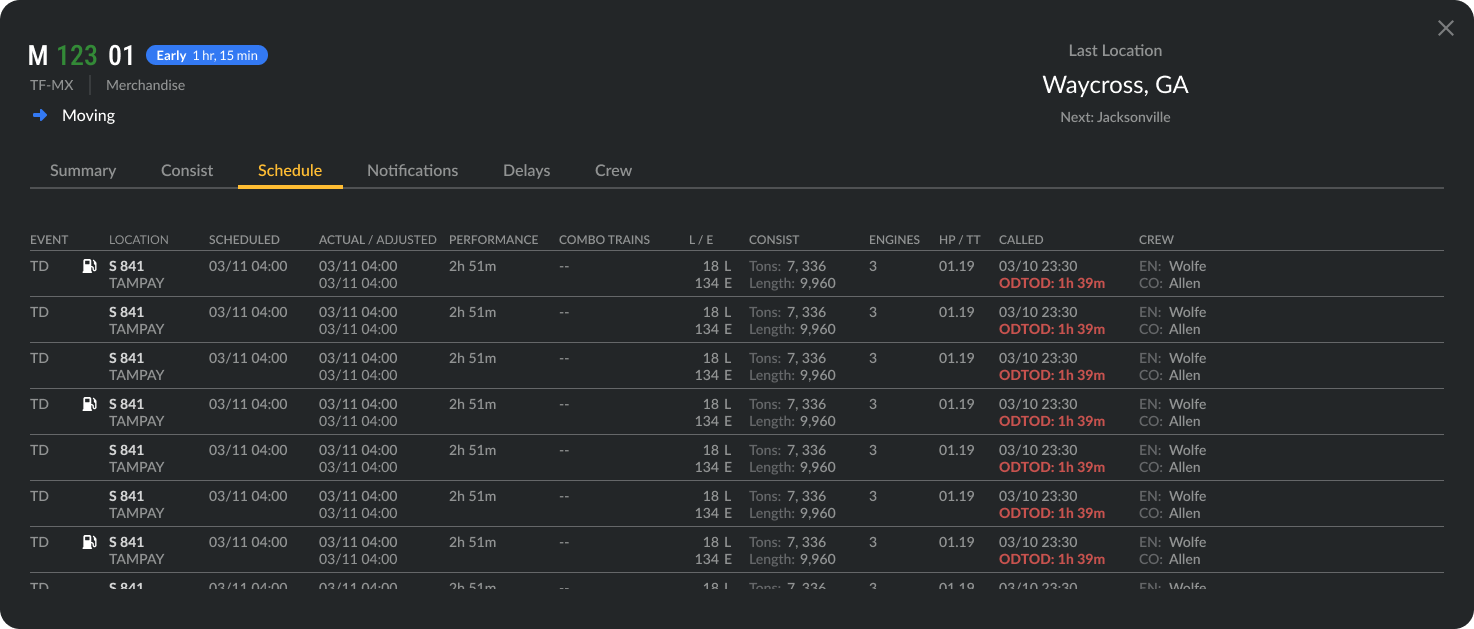Open the Crew tab
Viewport: 1474px width, 629px height.
[613, 170]
